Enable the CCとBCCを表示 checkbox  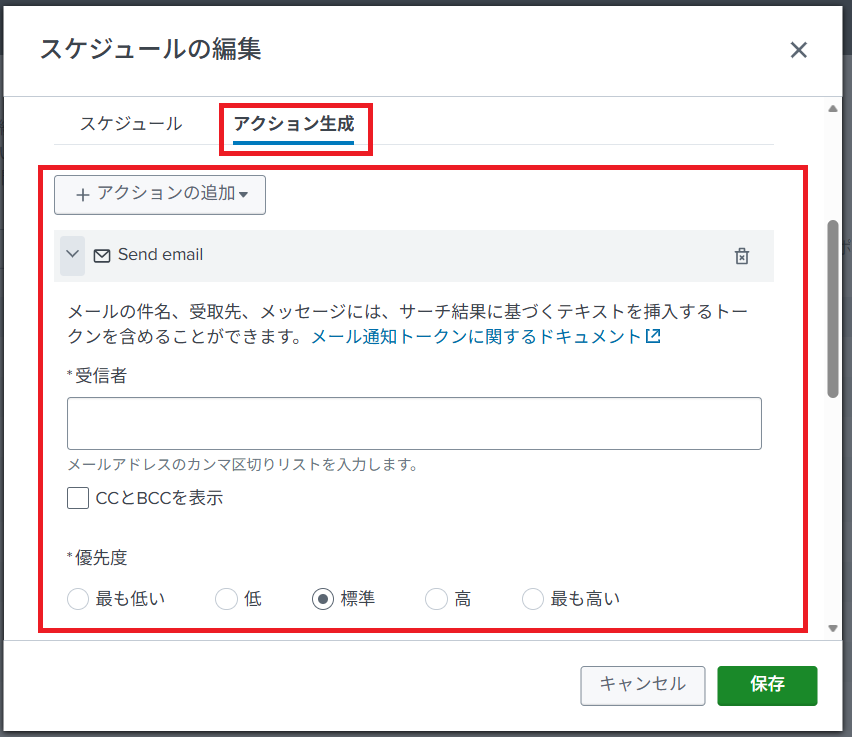pyautogui.click(x=78, y=497)
